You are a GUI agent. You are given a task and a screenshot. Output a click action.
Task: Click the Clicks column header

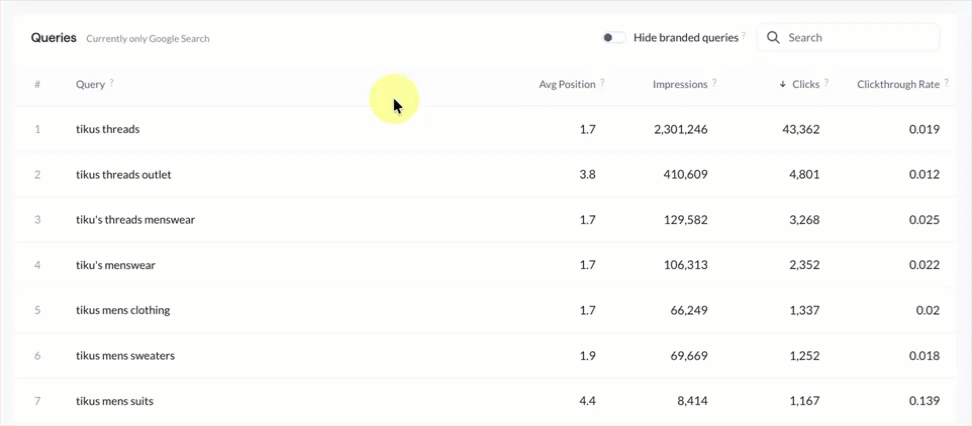tap(806, 84)
